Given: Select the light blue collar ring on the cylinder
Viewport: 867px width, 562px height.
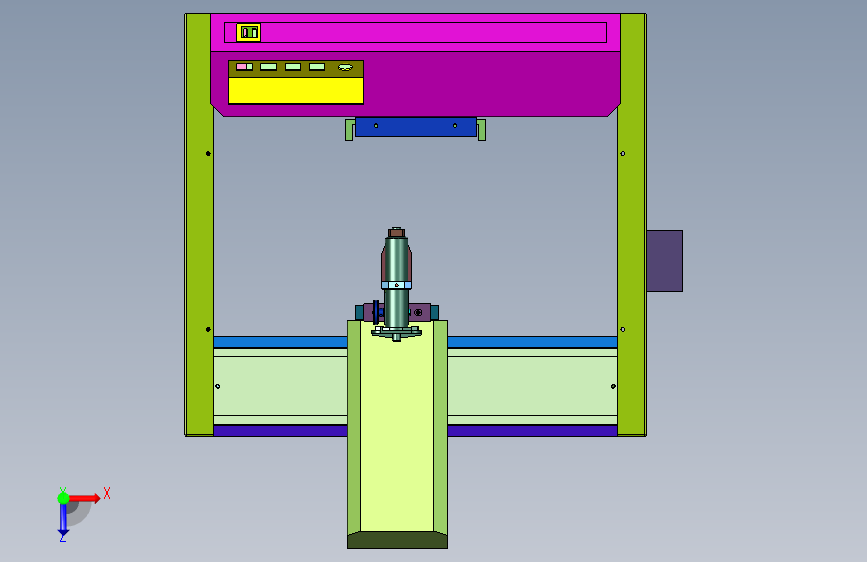Looking at the screenshot, I should point(396,285).
